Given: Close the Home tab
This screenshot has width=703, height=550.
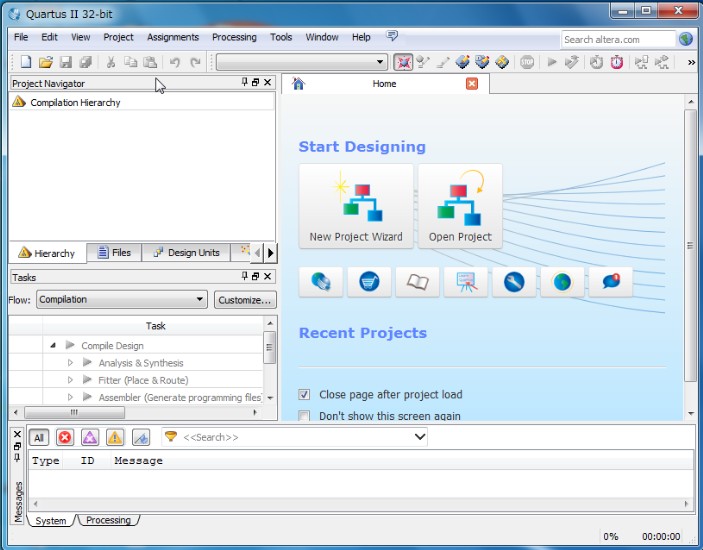Looking at the screenshot, I should pos(472,83).
